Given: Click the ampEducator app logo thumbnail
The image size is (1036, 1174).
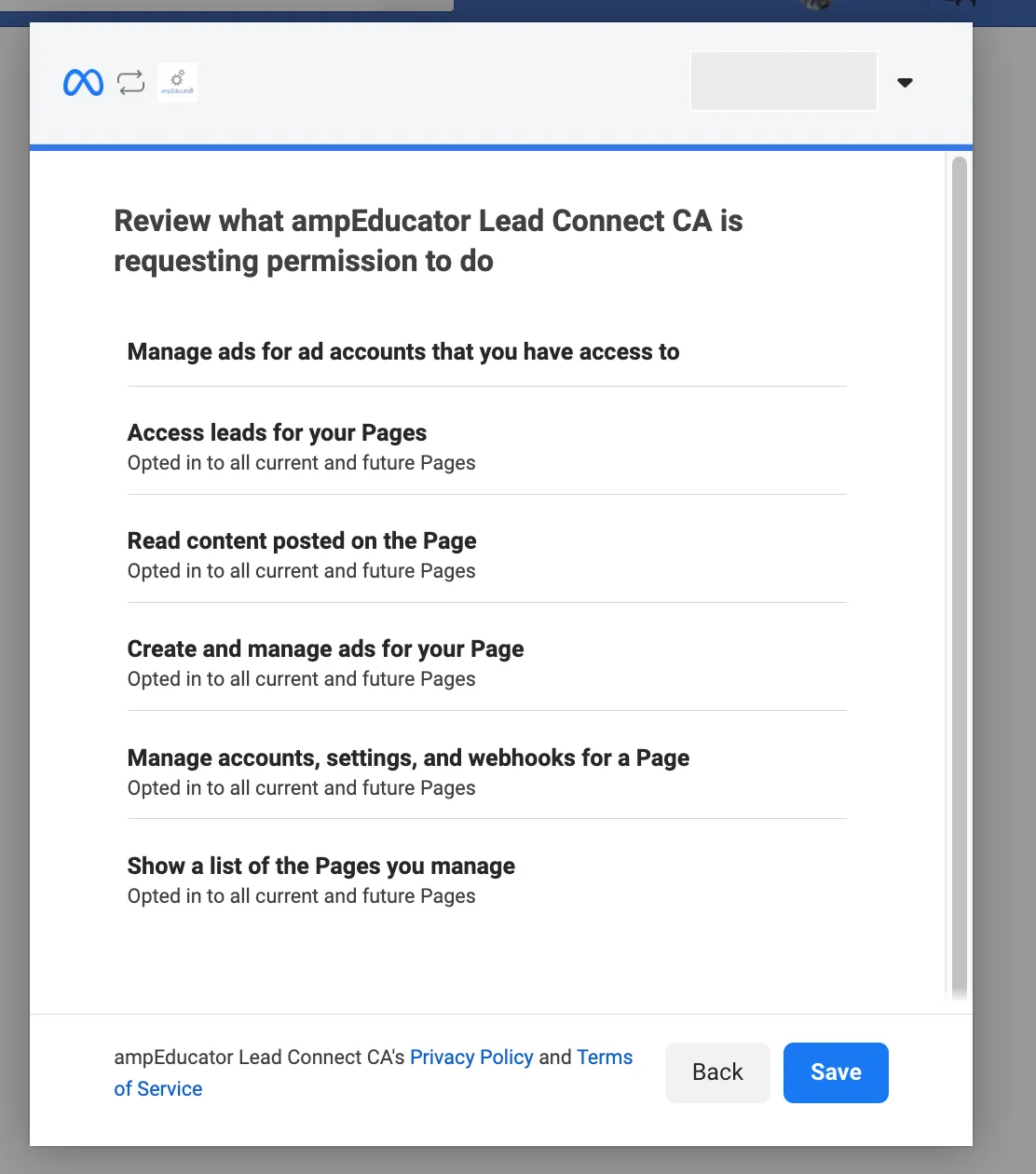Looking at the screenshot, I should coord(177,82).
